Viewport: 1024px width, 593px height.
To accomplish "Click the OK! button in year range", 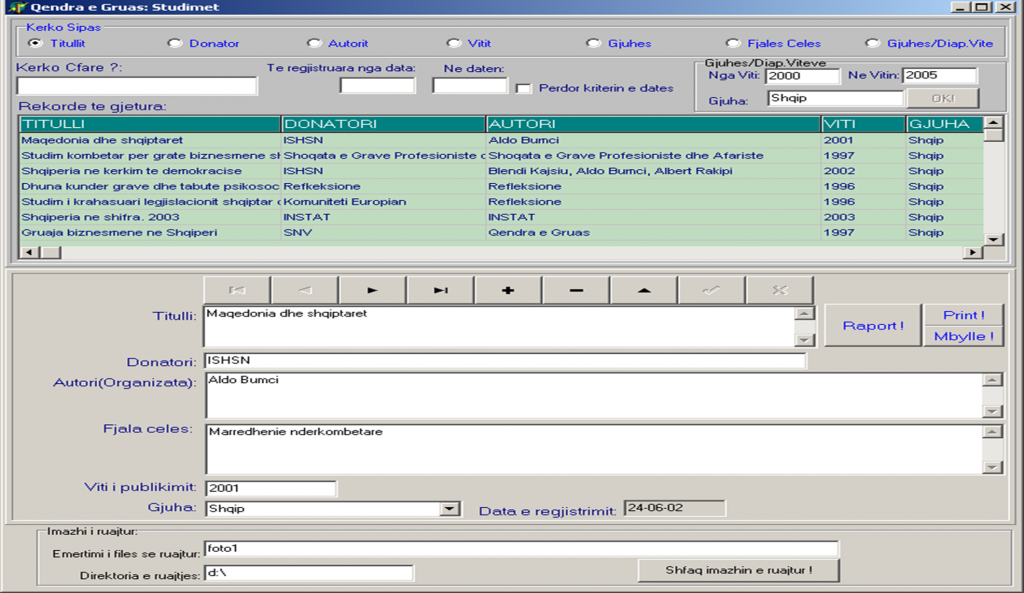I will [x=943, y=98].
